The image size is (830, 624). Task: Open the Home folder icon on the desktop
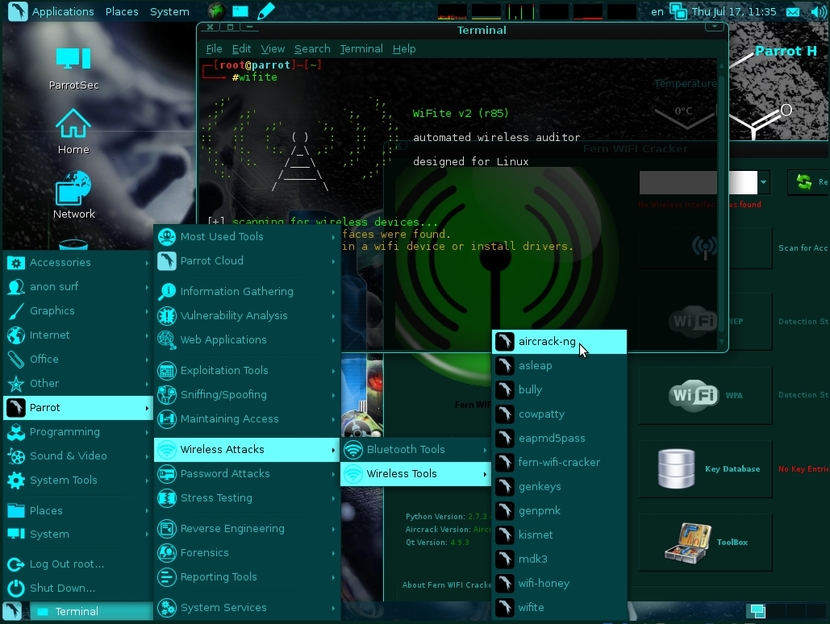tap(72, 127)
